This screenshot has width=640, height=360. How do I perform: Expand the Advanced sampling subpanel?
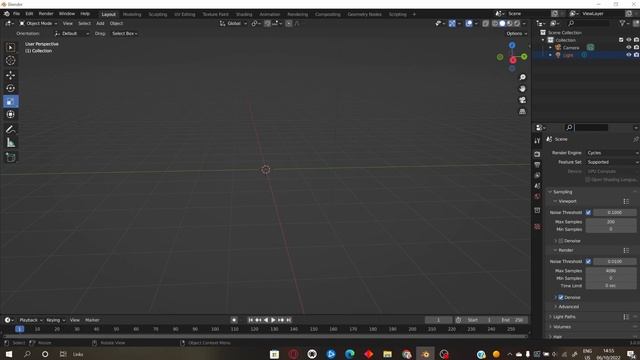click(x=569, y=307)
